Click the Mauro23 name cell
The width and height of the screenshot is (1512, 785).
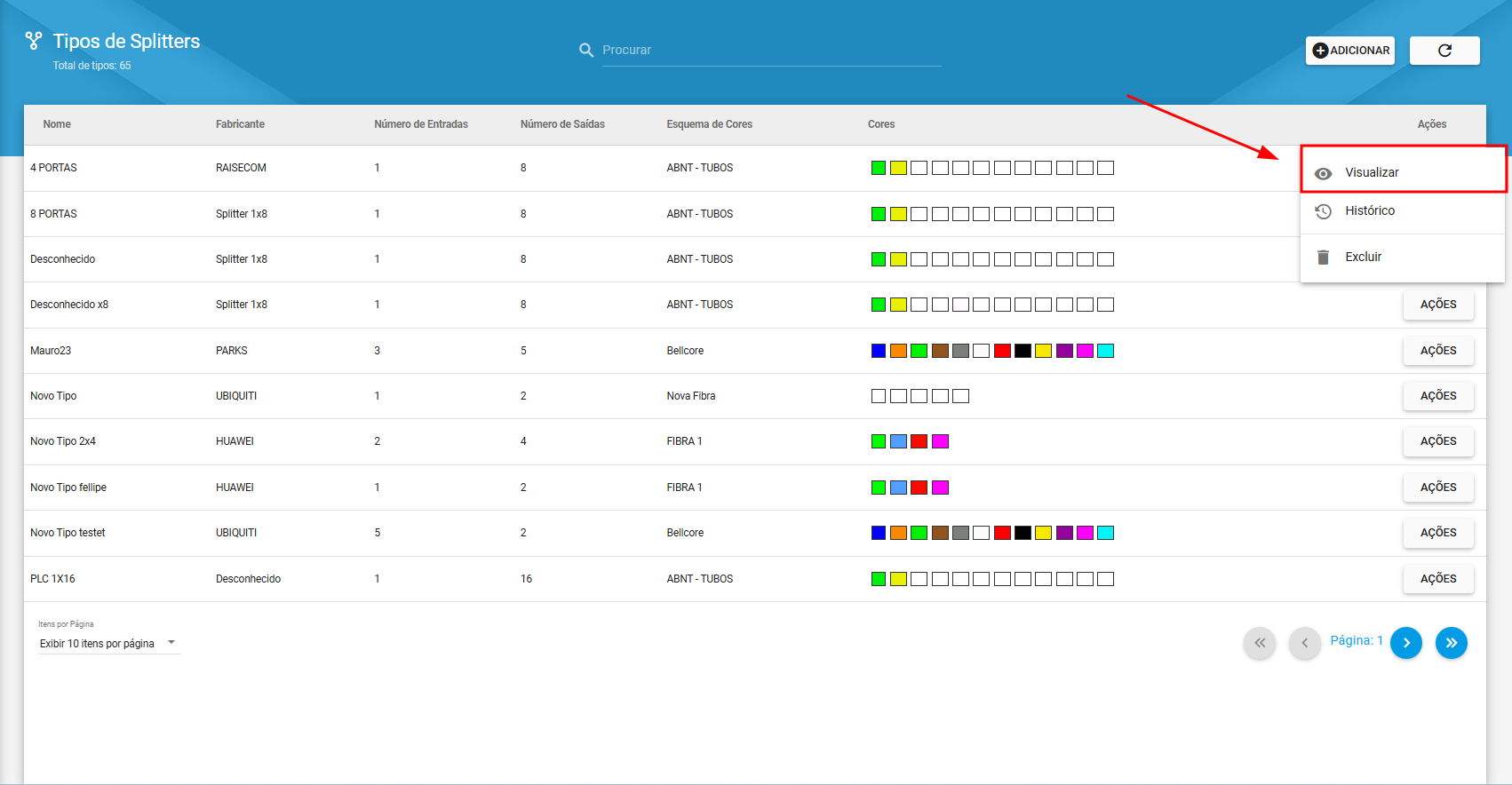coord(51,351)
